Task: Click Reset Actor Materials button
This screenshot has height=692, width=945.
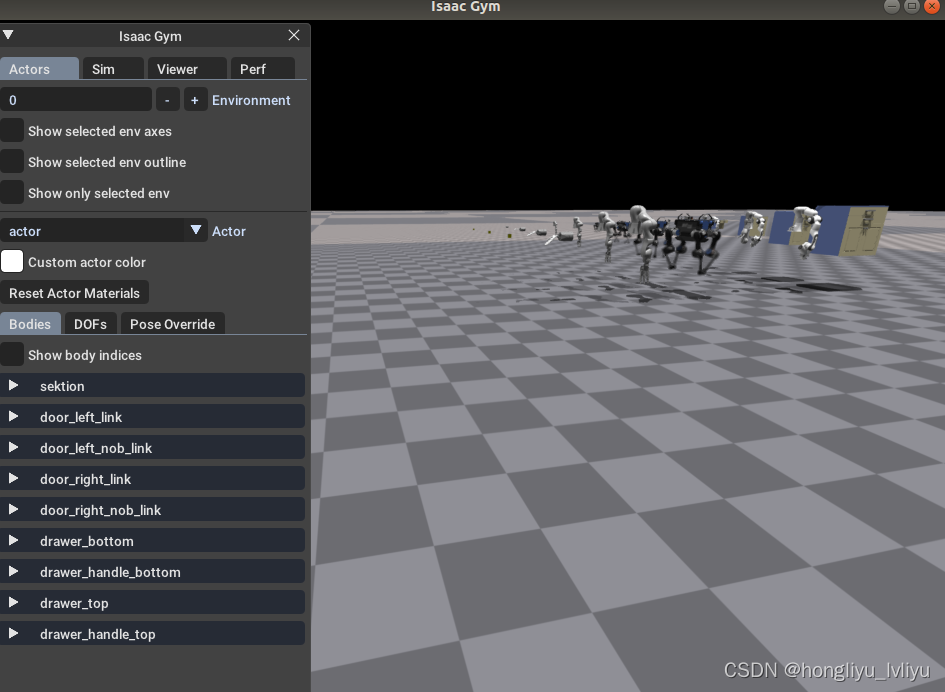Action: [74, 293]
